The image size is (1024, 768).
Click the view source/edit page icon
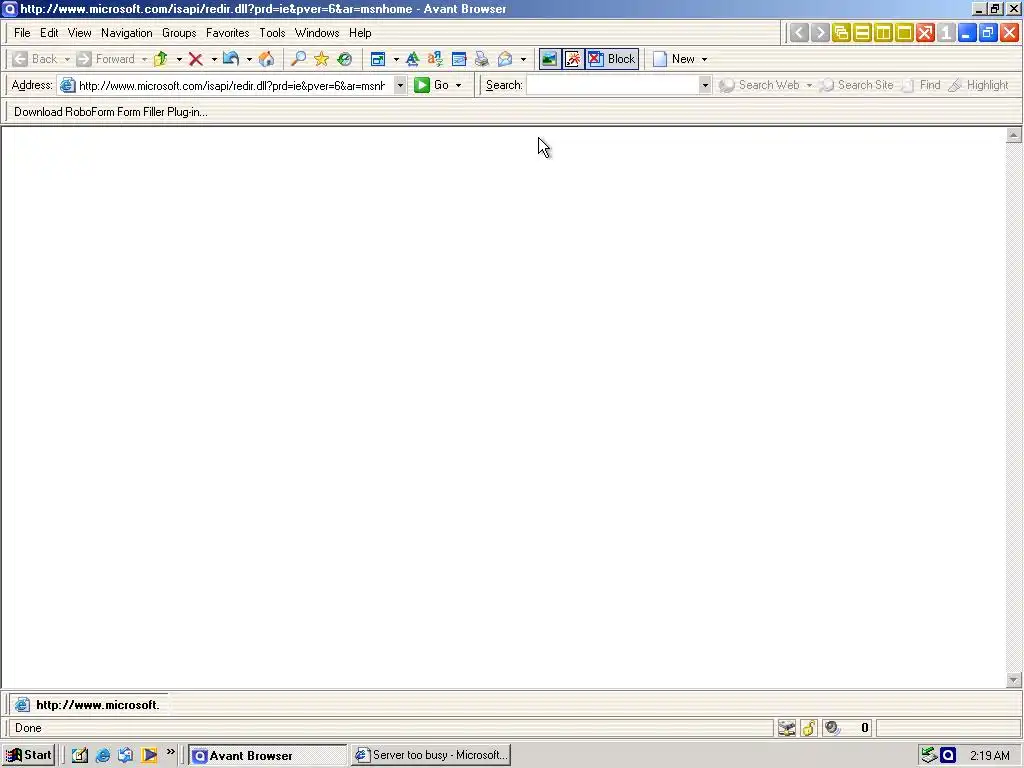(459, 59)
